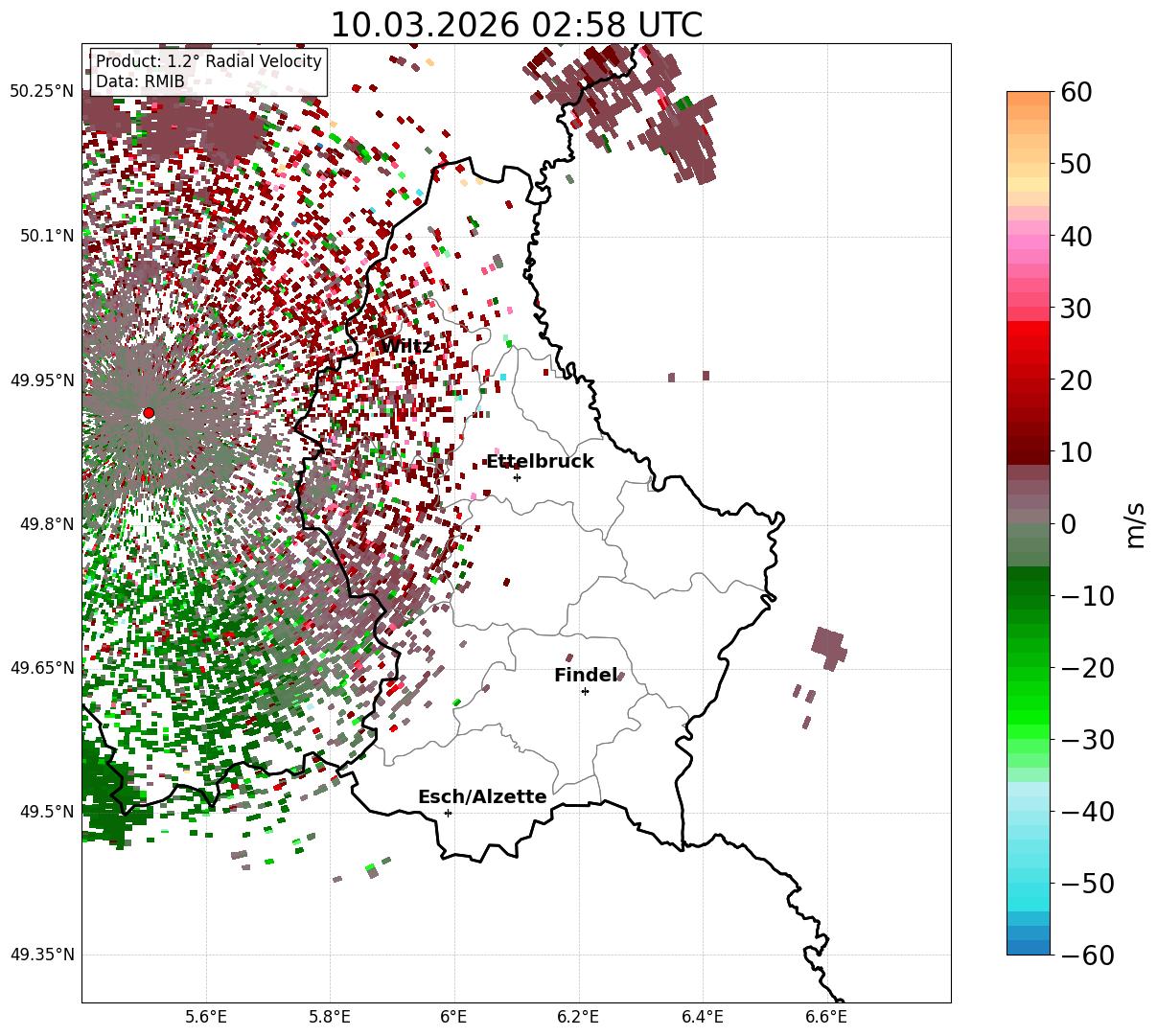The width and height of the screenshot is (1157, 1036).
Task: Click colorbar tick label −20
Action: 1087,668
